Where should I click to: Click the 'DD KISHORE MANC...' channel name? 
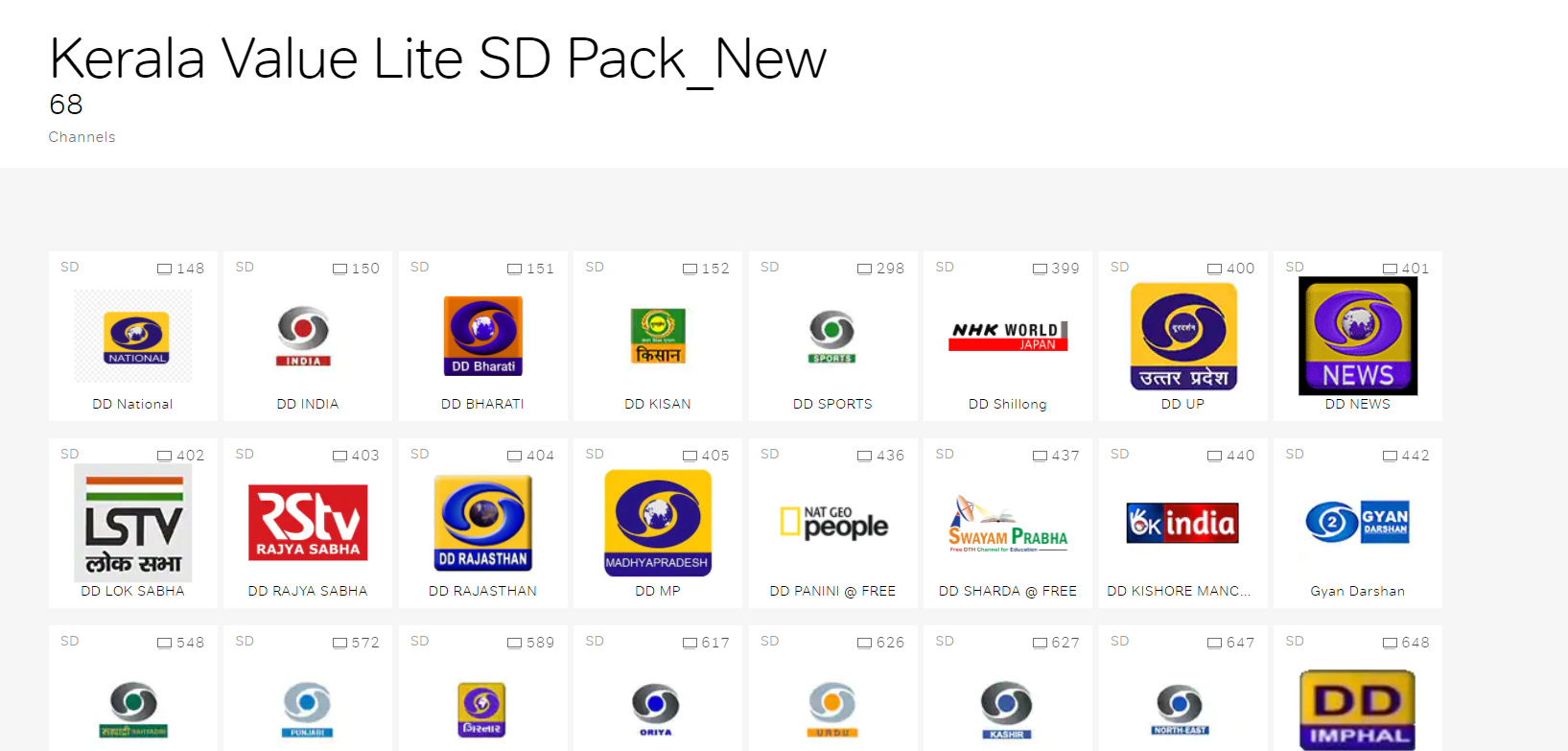click(1179, 591)
